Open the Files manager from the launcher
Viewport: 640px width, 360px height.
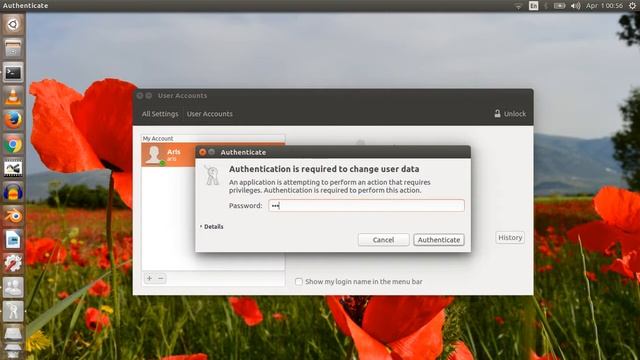tap(13, 49)
